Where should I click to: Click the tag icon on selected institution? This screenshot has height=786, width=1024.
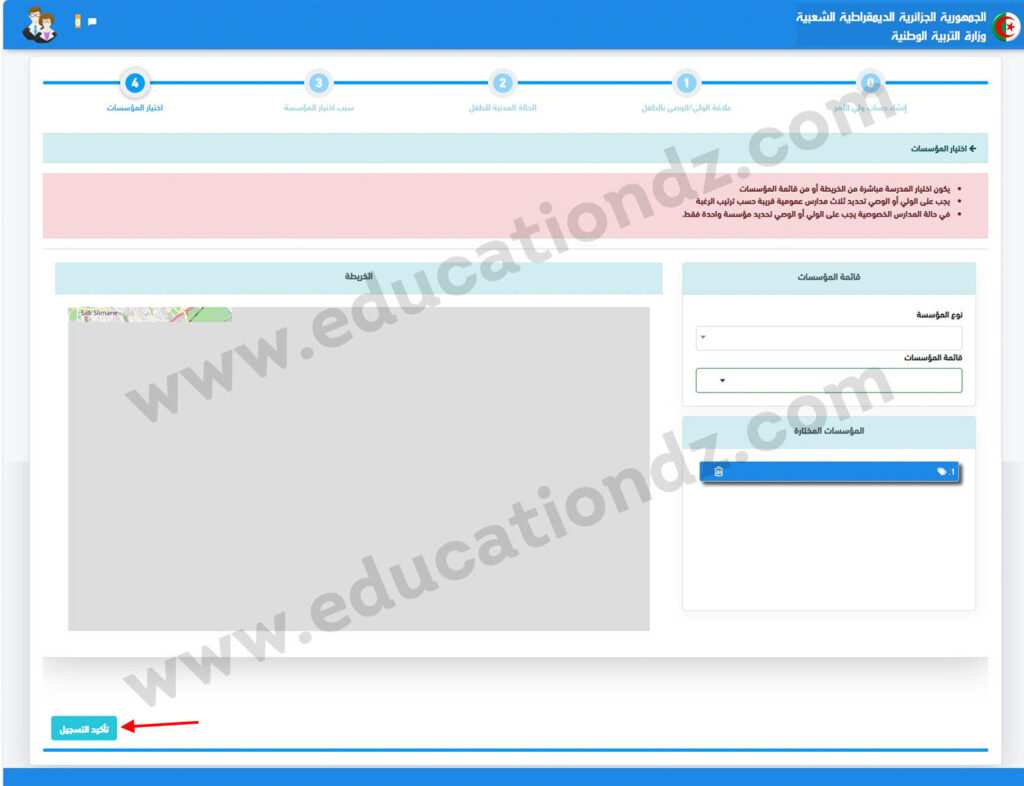click(942, 471)
